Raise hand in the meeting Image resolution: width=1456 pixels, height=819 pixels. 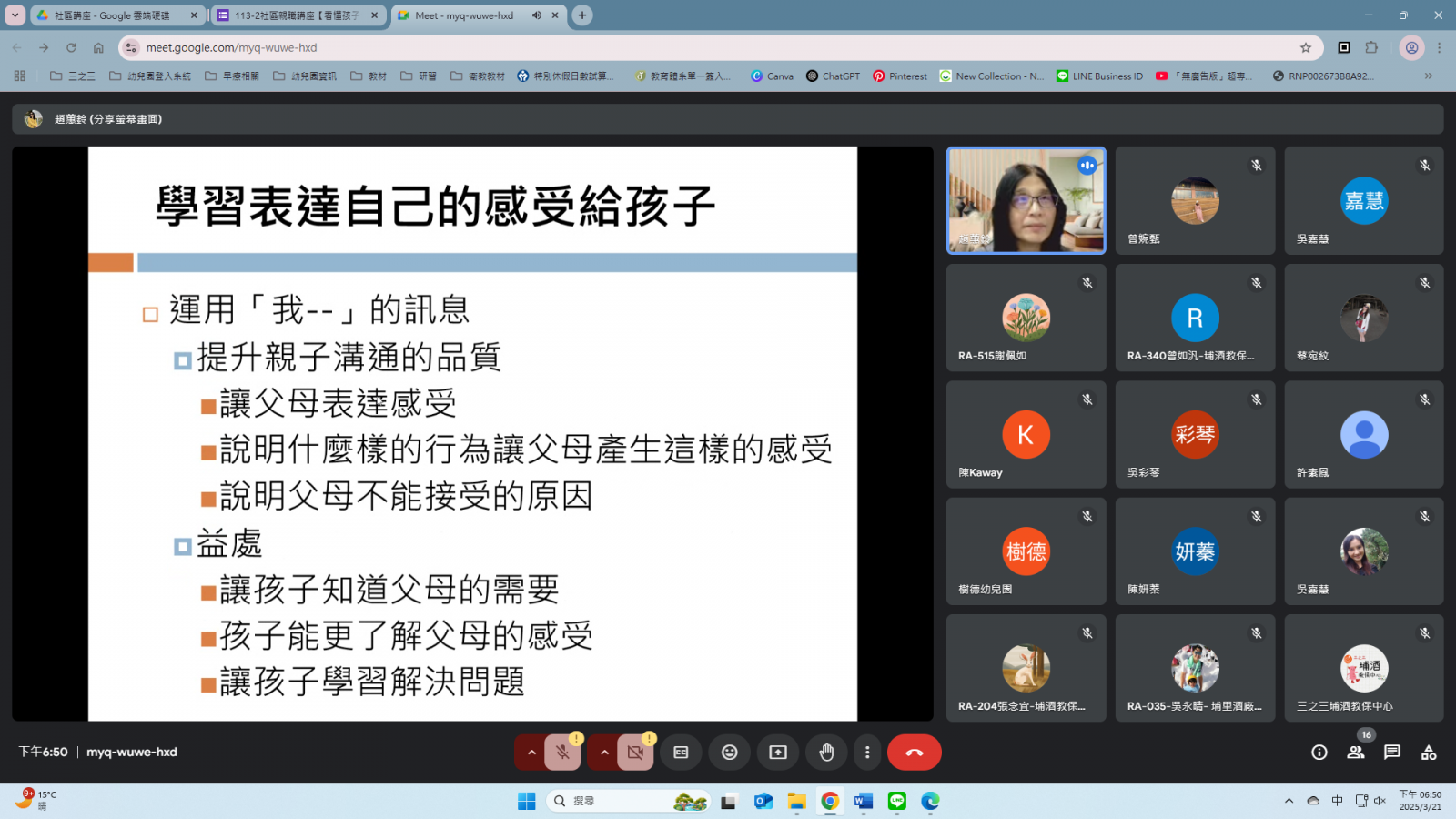pos(826,753)
